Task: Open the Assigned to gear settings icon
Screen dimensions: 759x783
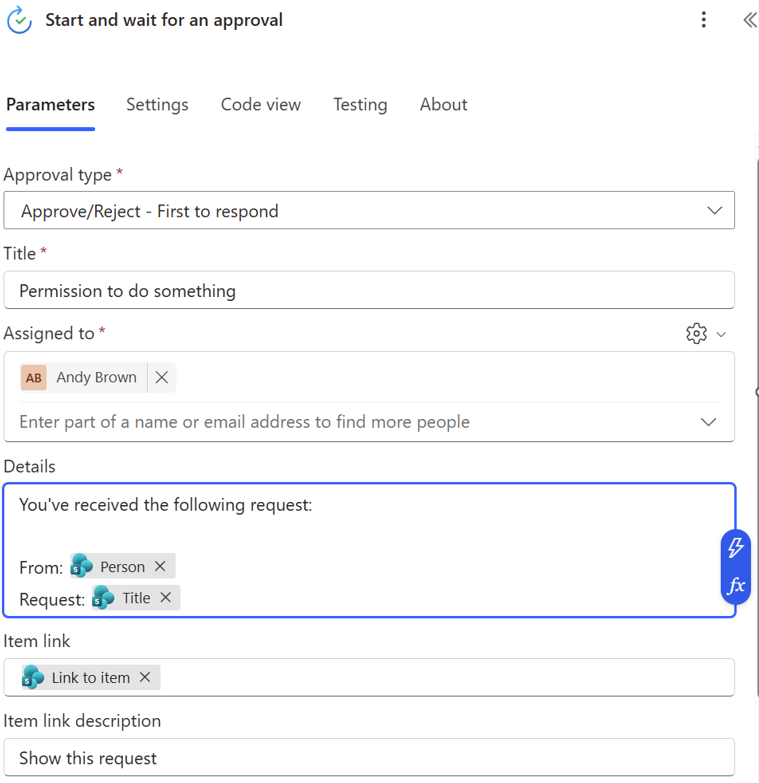Action: [696, 334]
